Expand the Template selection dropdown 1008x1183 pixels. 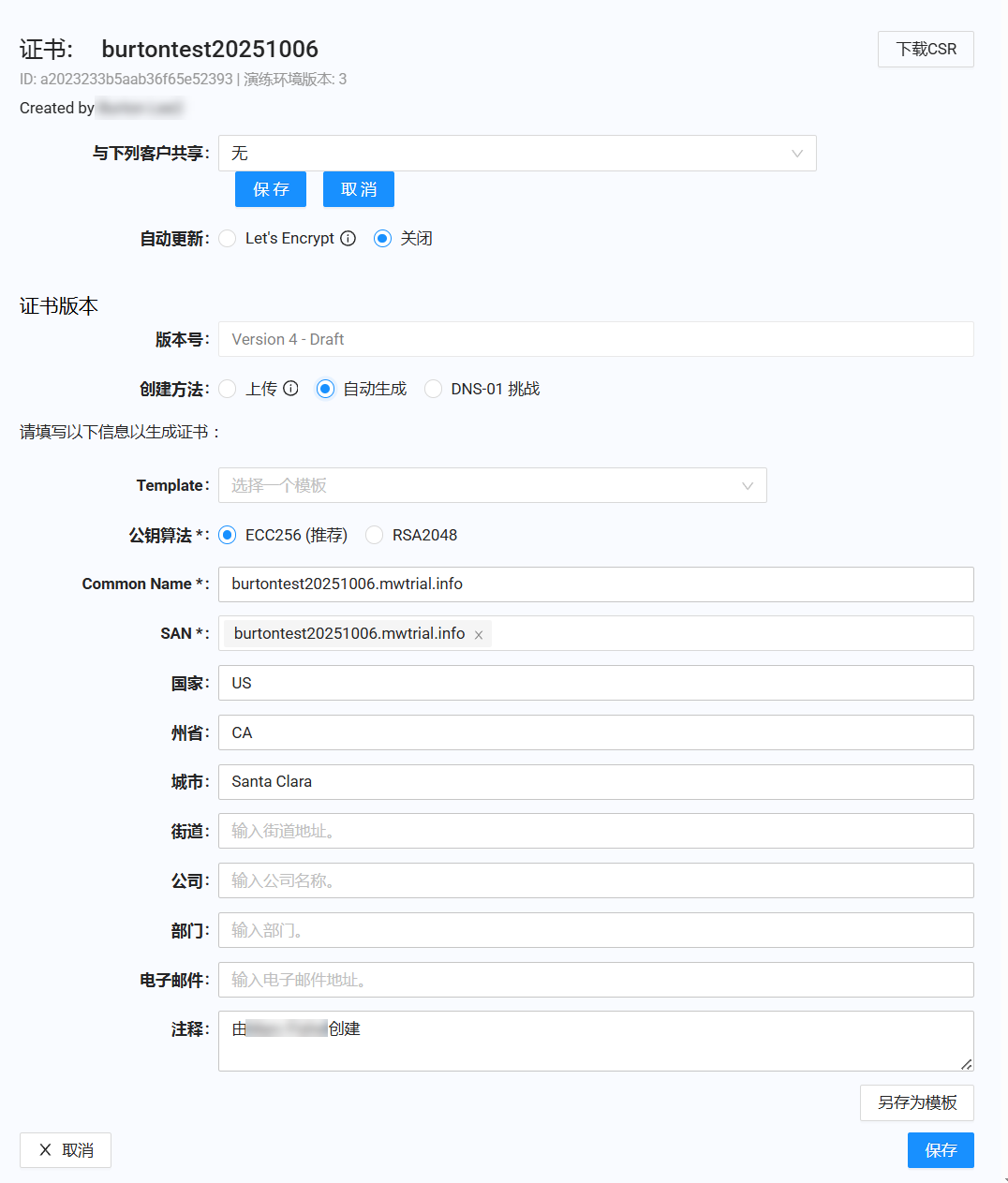click(x=492, y=485)
